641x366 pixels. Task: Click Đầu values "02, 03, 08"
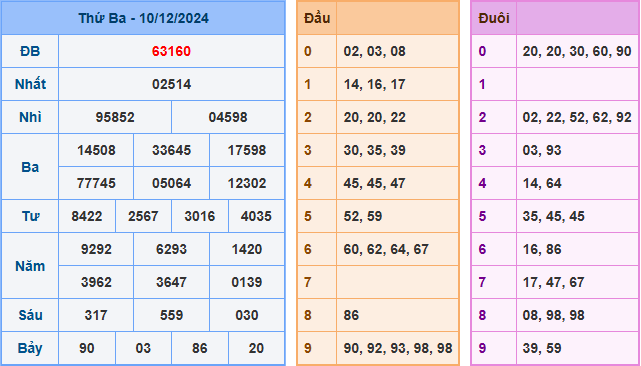(x=374, y=52)
